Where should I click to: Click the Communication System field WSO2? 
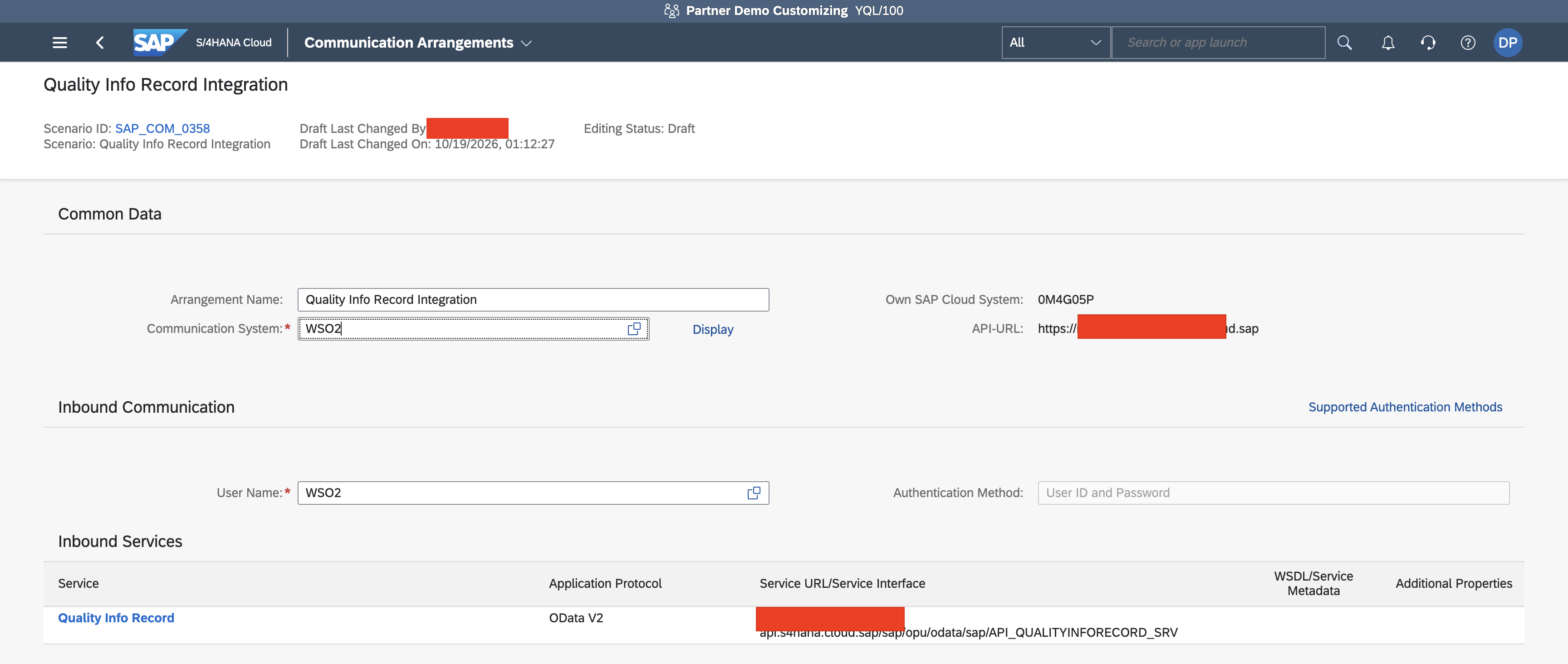[473, 329]
